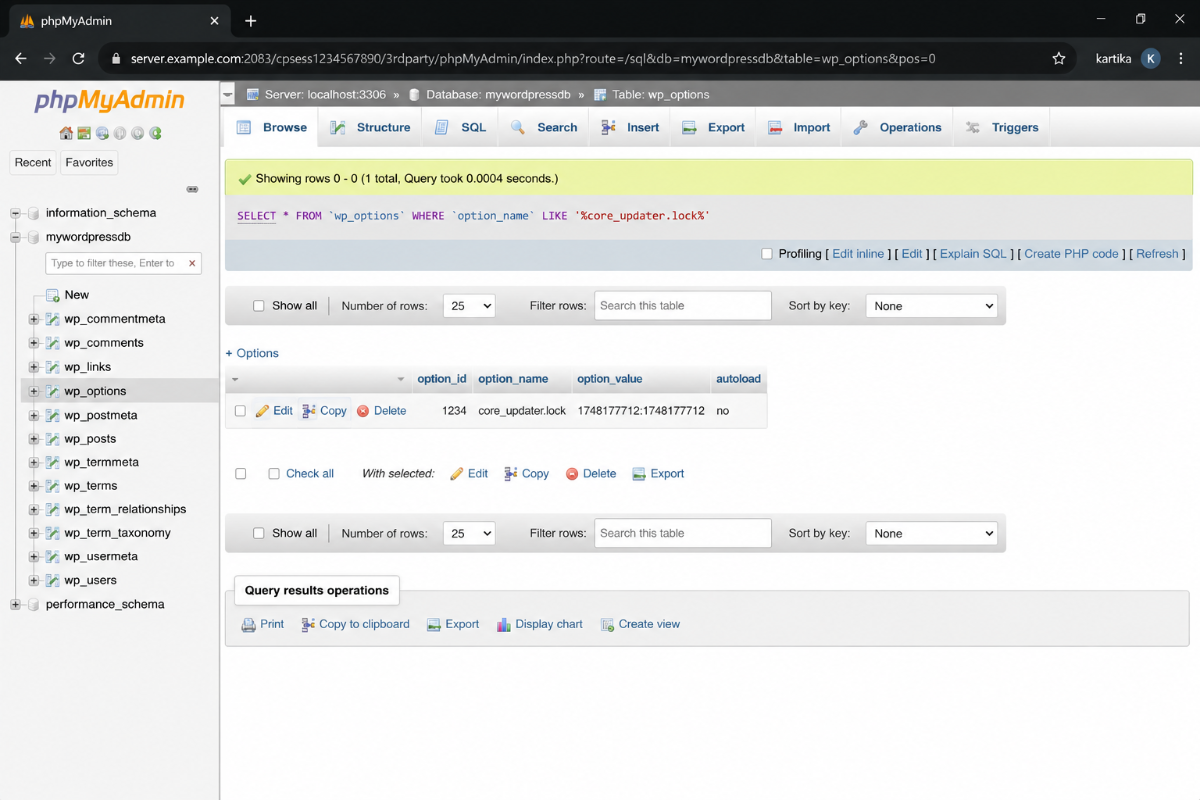The width and height of the screenshot is (1200, 800).
Task: Click the With selected Export icon
Action: coord(639,474)
